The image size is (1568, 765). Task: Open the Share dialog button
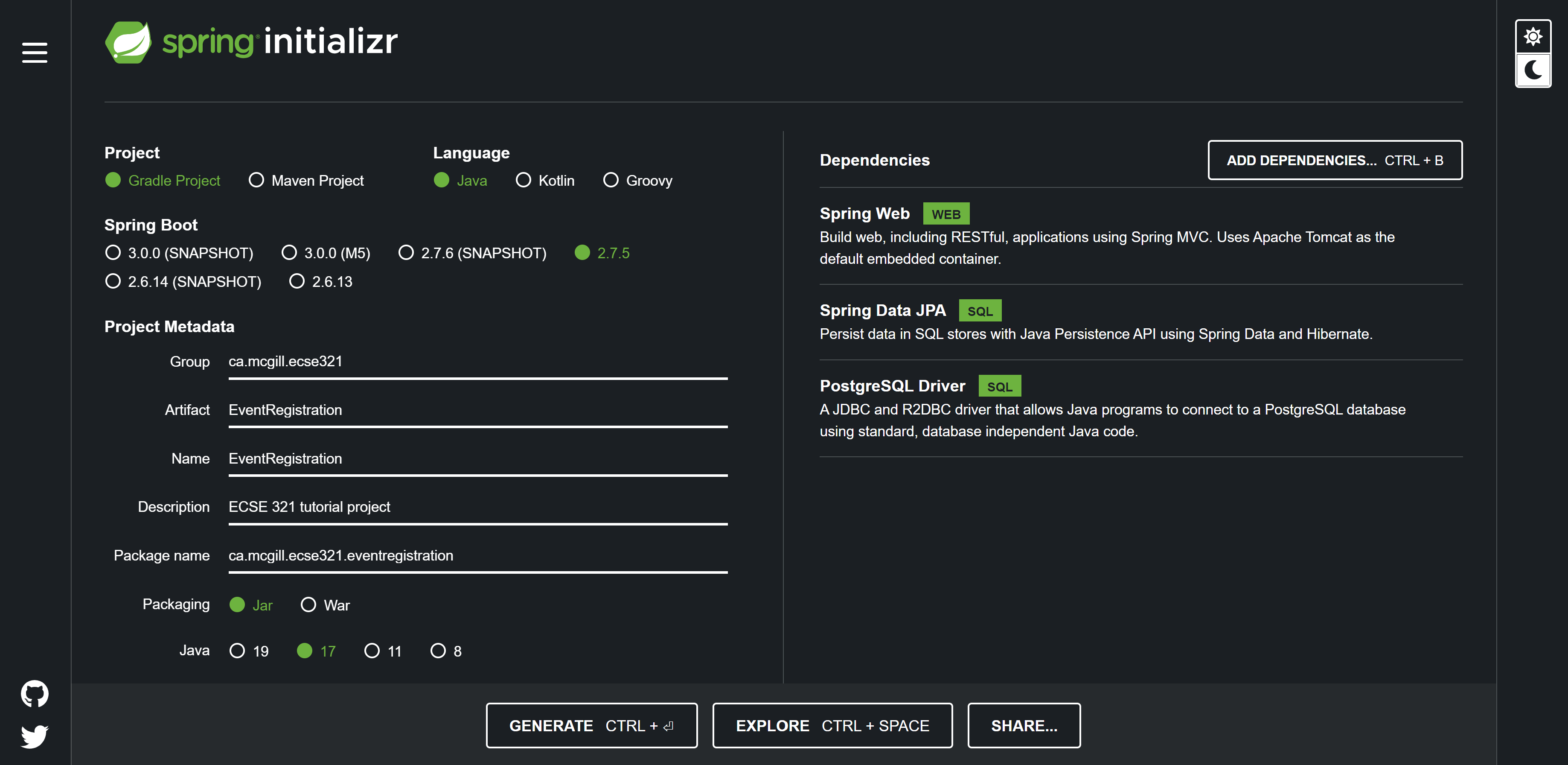[1023, 725]
